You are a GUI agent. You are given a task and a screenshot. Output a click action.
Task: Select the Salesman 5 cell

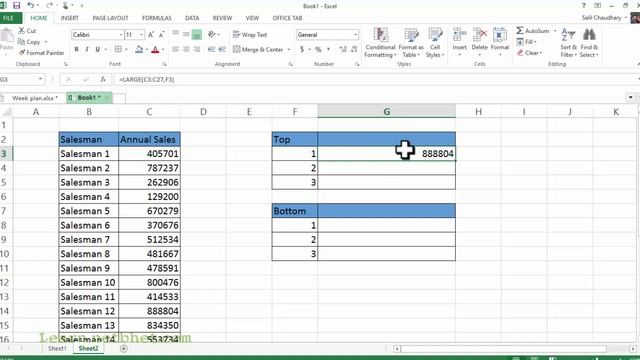click(89, 211)
